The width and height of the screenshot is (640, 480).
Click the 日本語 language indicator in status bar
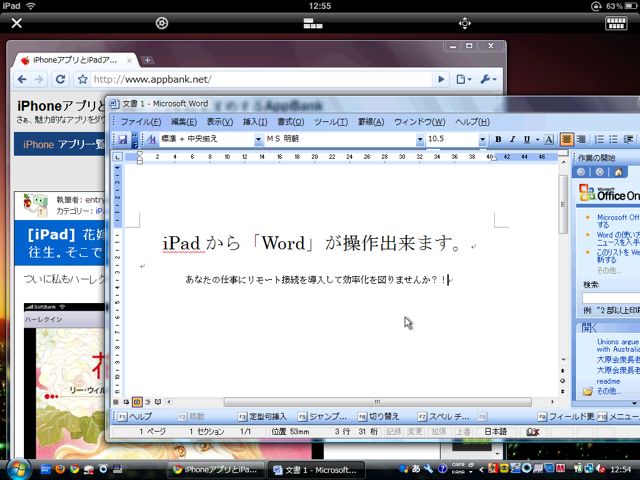[x=496, y=431]
